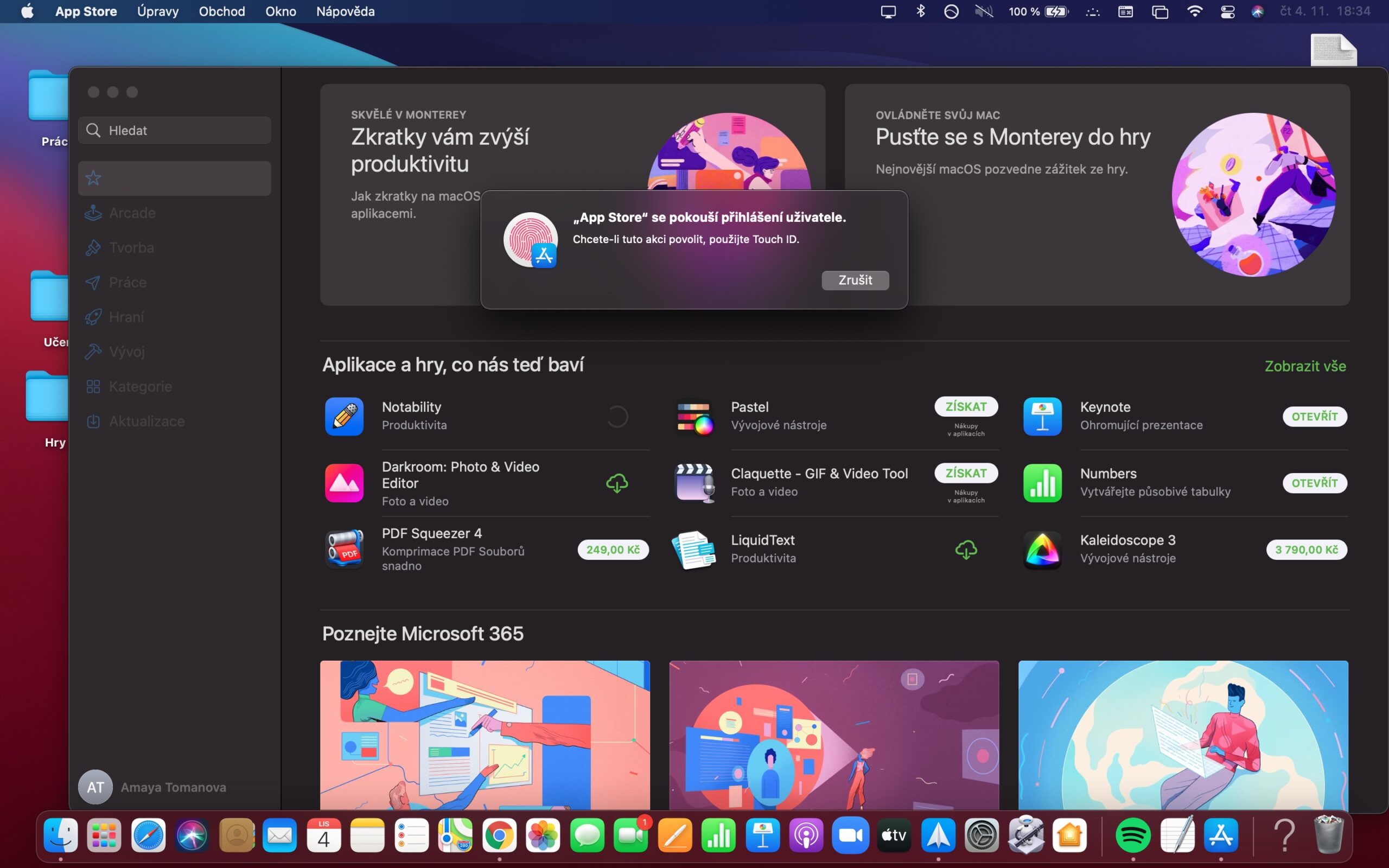Open System Preferences from the Dock
Image resolution: width=1389 pixels, height=868 pixels.
(x=982, y=835)
